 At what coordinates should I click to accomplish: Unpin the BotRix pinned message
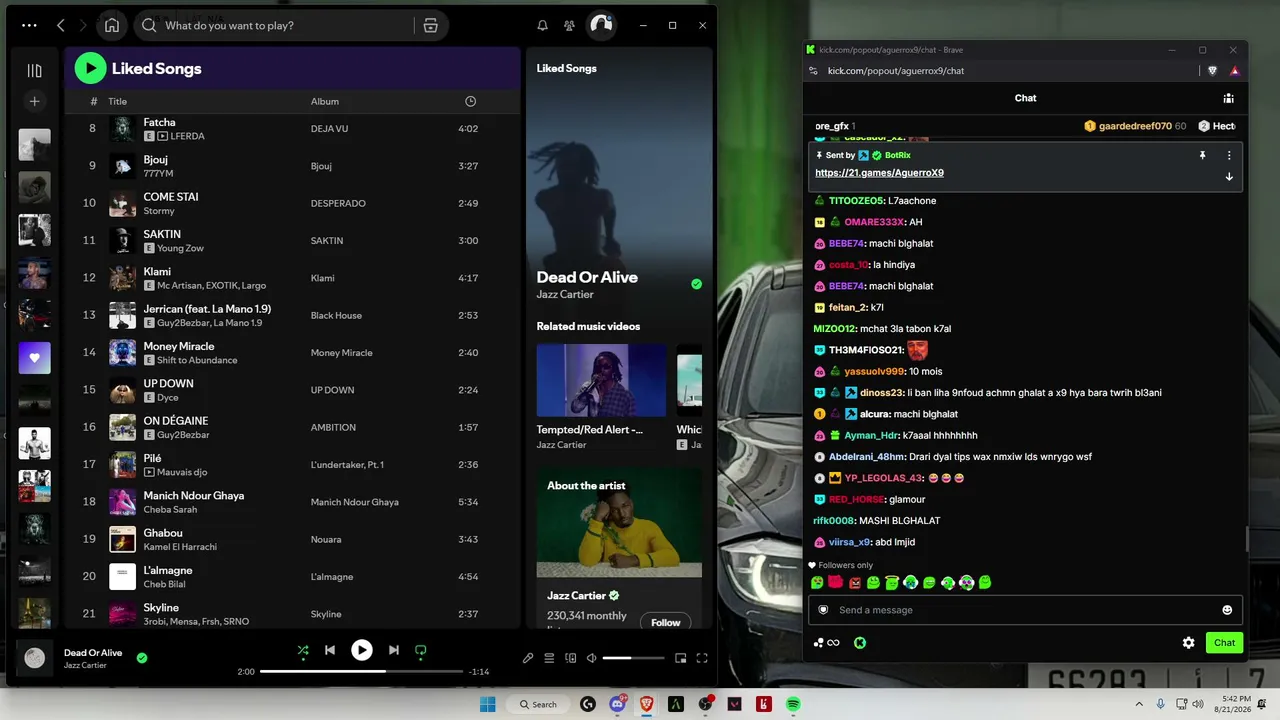[x=1203, y=155]
